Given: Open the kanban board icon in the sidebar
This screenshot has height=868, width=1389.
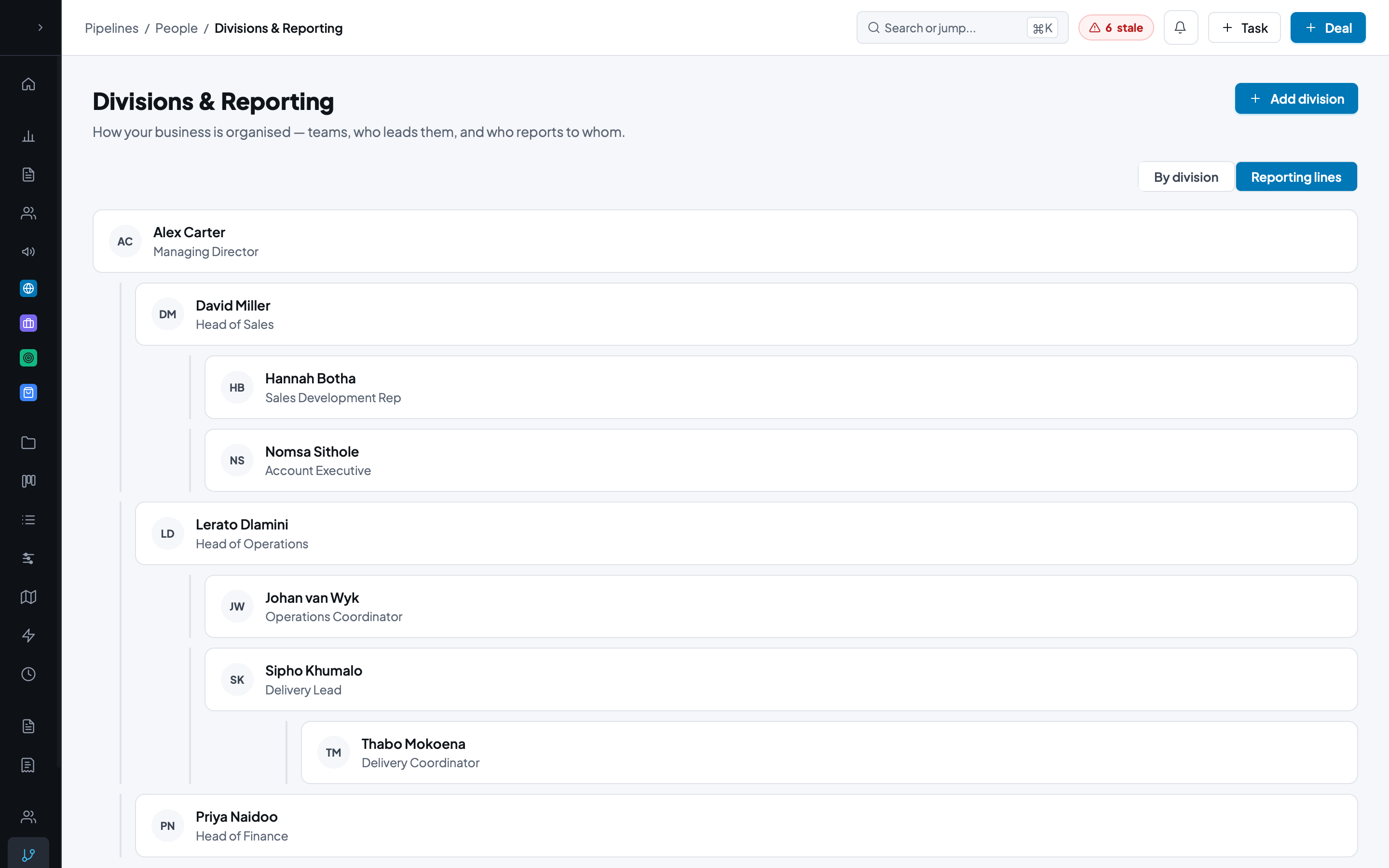Looking at the screenshot, I should 28,481.
